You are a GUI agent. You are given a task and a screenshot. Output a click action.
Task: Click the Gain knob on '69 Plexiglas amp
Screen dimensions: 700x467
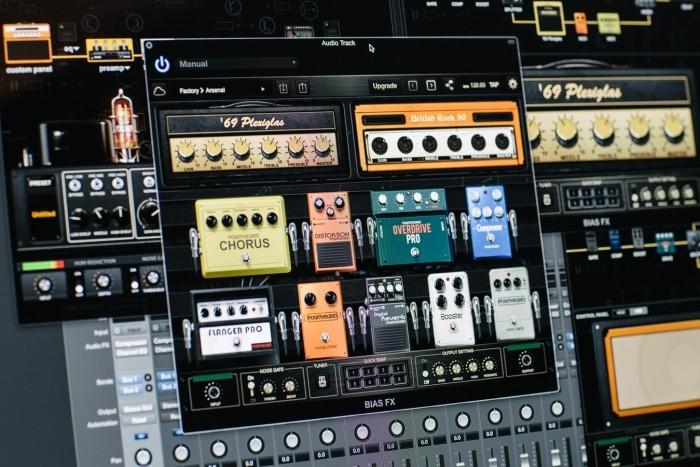[185, 153]
